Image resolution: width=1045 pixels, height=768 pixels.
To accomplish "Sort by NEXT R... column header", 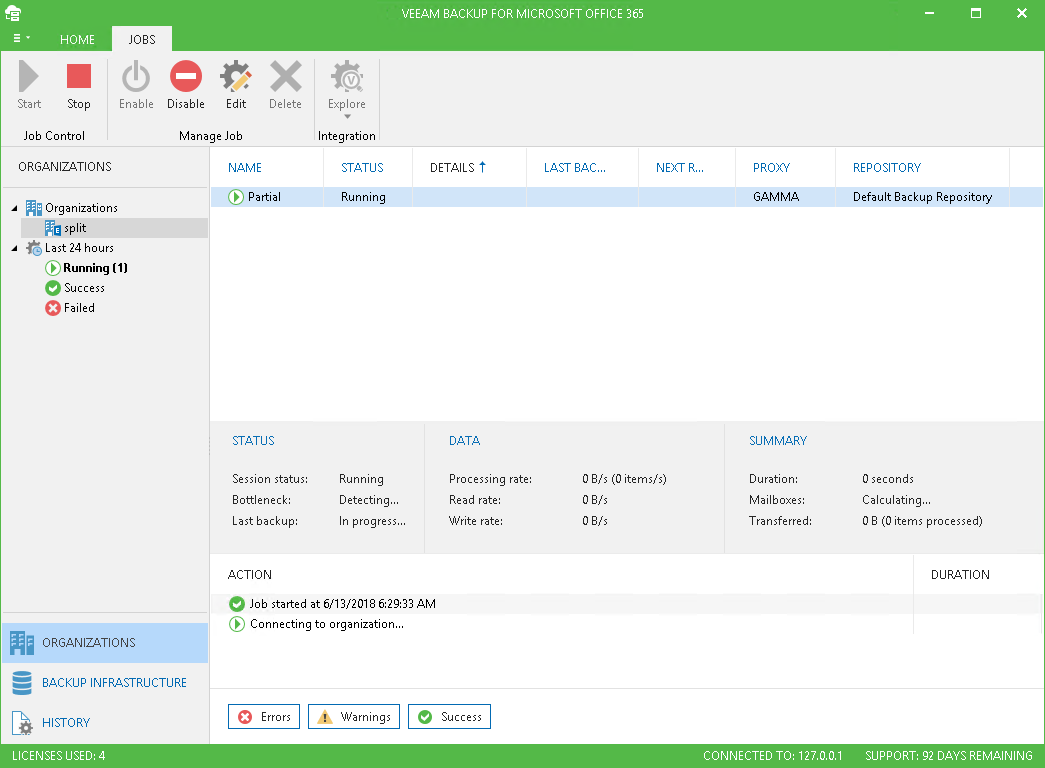I will point(680,167).
